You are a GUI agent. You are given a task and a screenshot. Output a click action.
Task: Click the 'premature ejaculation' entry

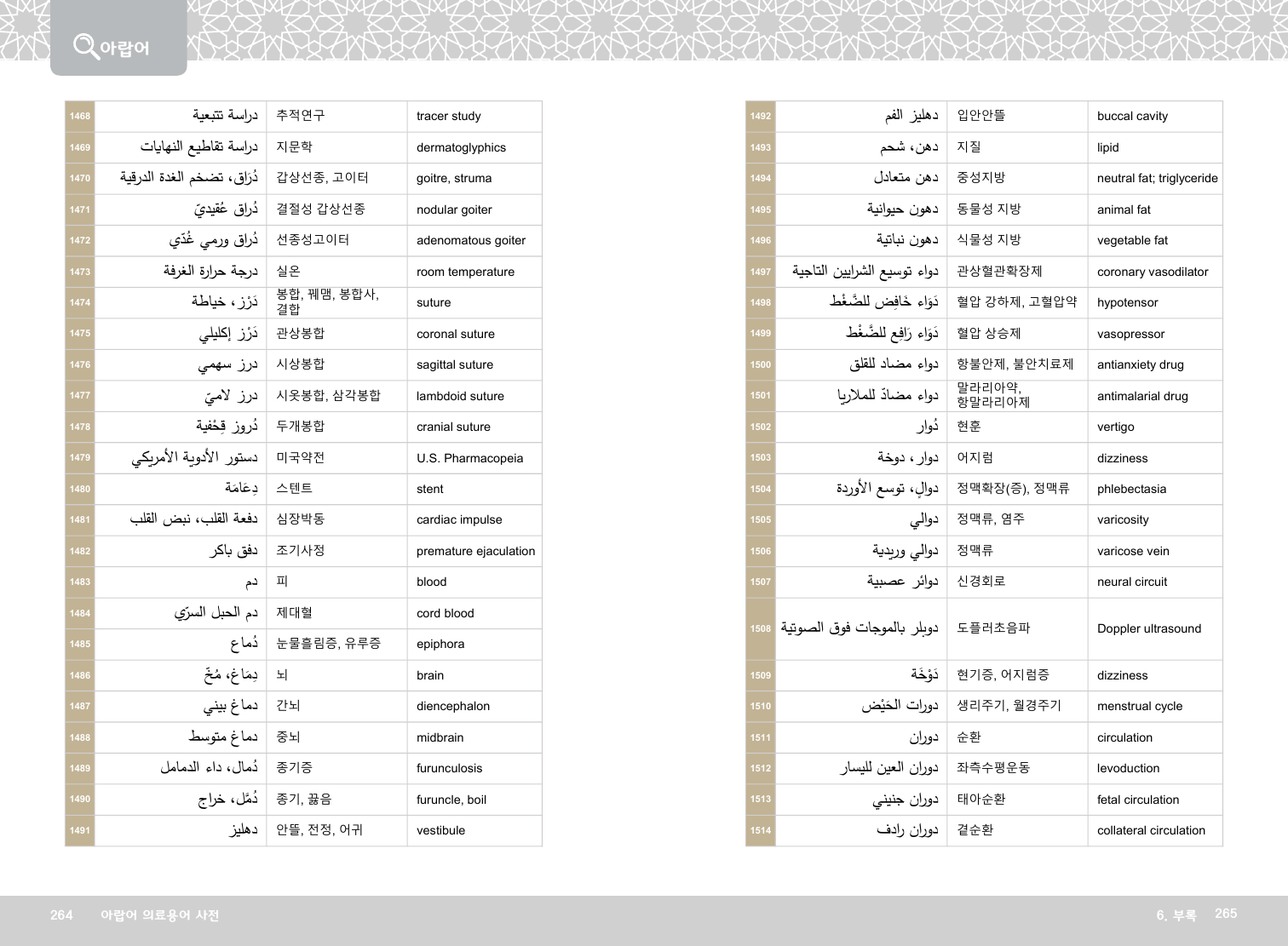(475, 551)
